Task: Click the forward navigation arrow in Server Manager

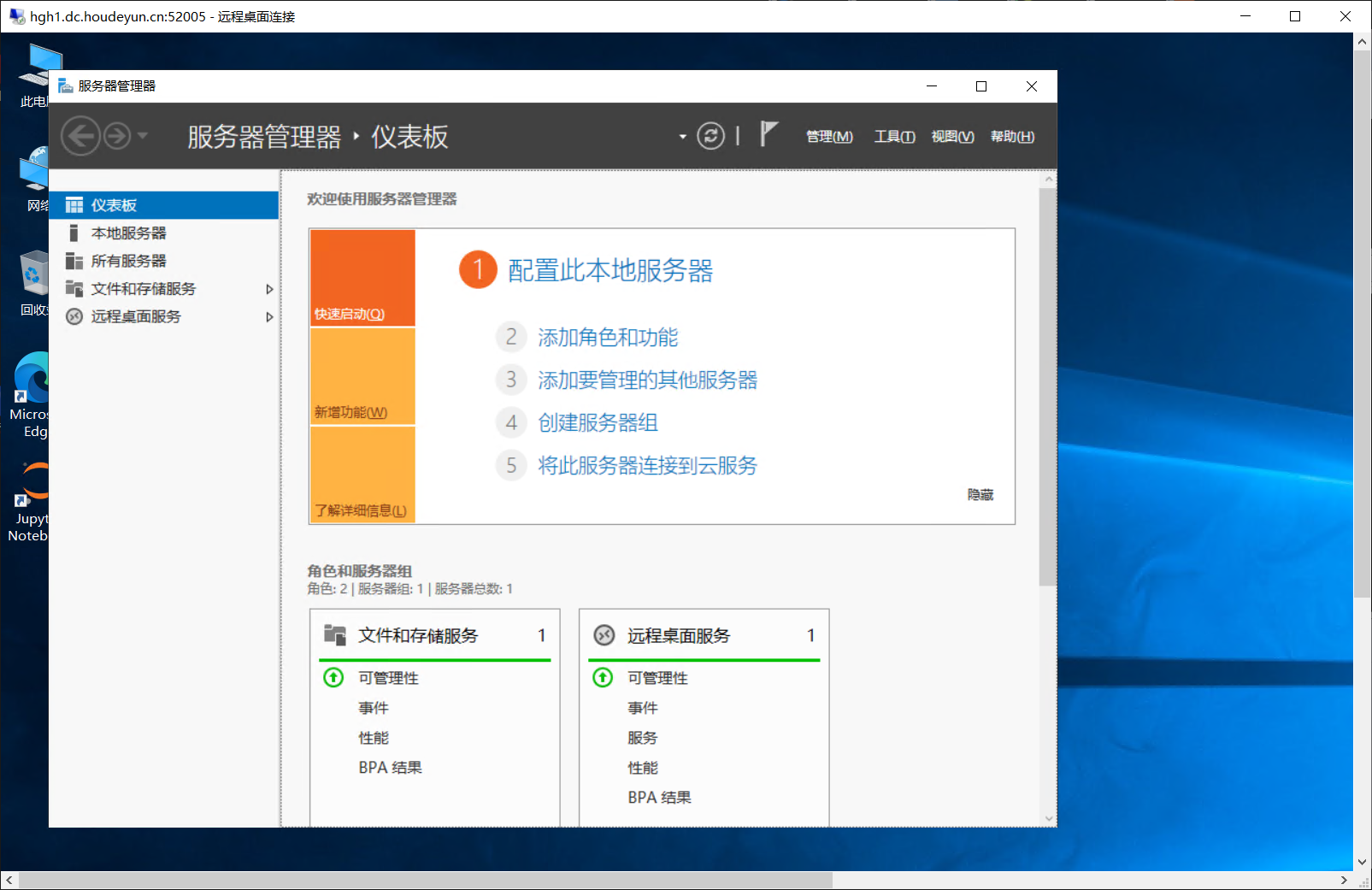Action: pyautogui.click(x=117, y=136)
